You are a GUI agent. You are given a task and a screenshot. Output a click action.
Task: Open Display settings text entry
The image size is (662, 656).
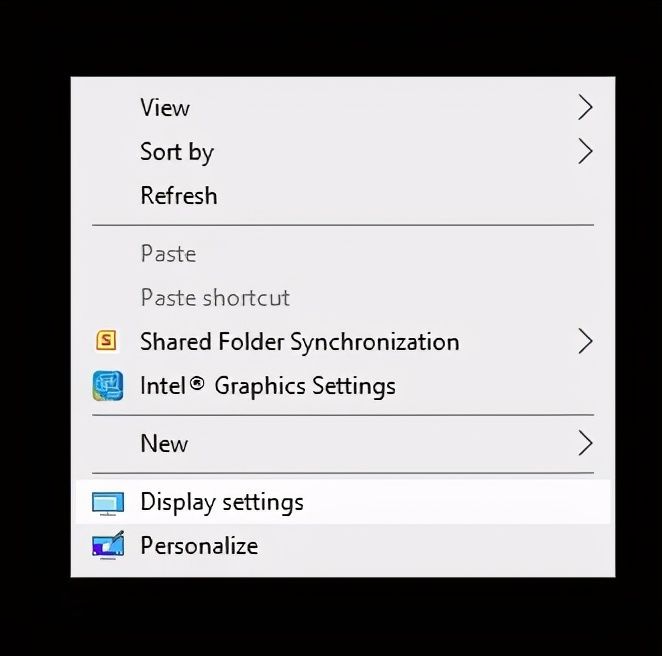222,502
